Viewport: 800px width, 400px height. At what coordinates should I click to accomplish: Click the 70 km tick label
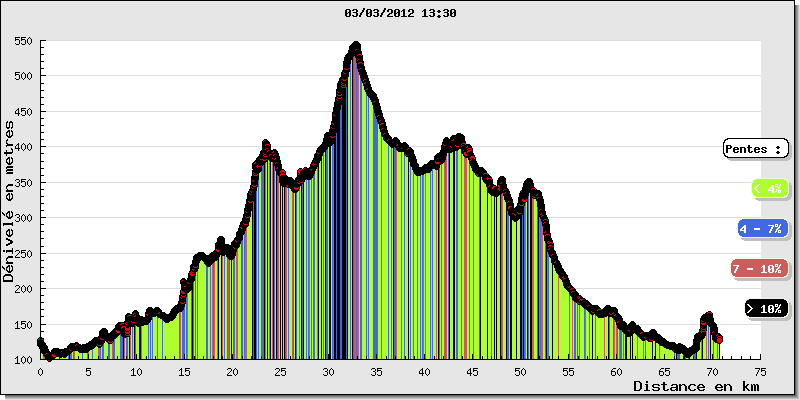[x=712, y=371]
